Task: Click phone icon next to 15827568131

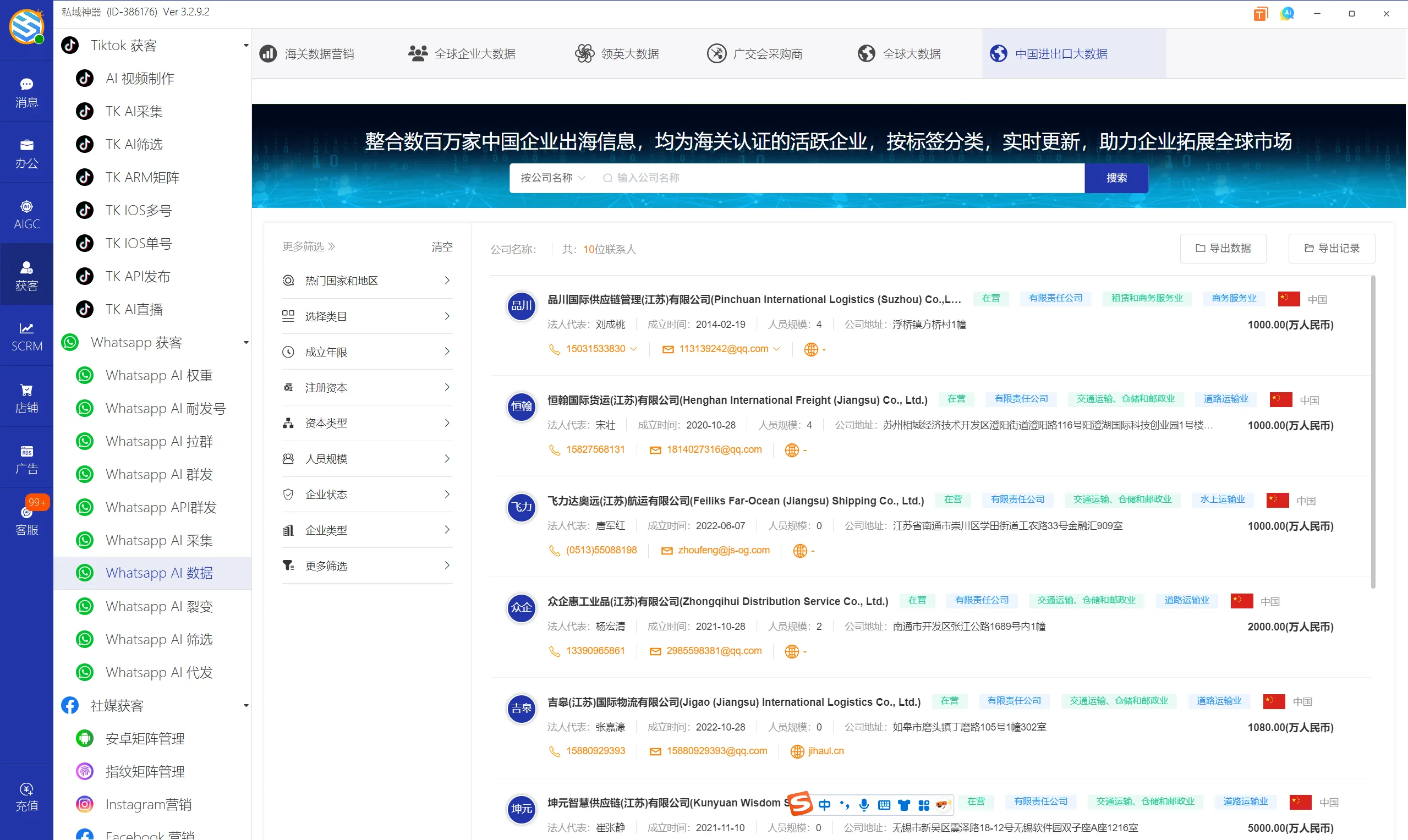Action: [554, 449]
